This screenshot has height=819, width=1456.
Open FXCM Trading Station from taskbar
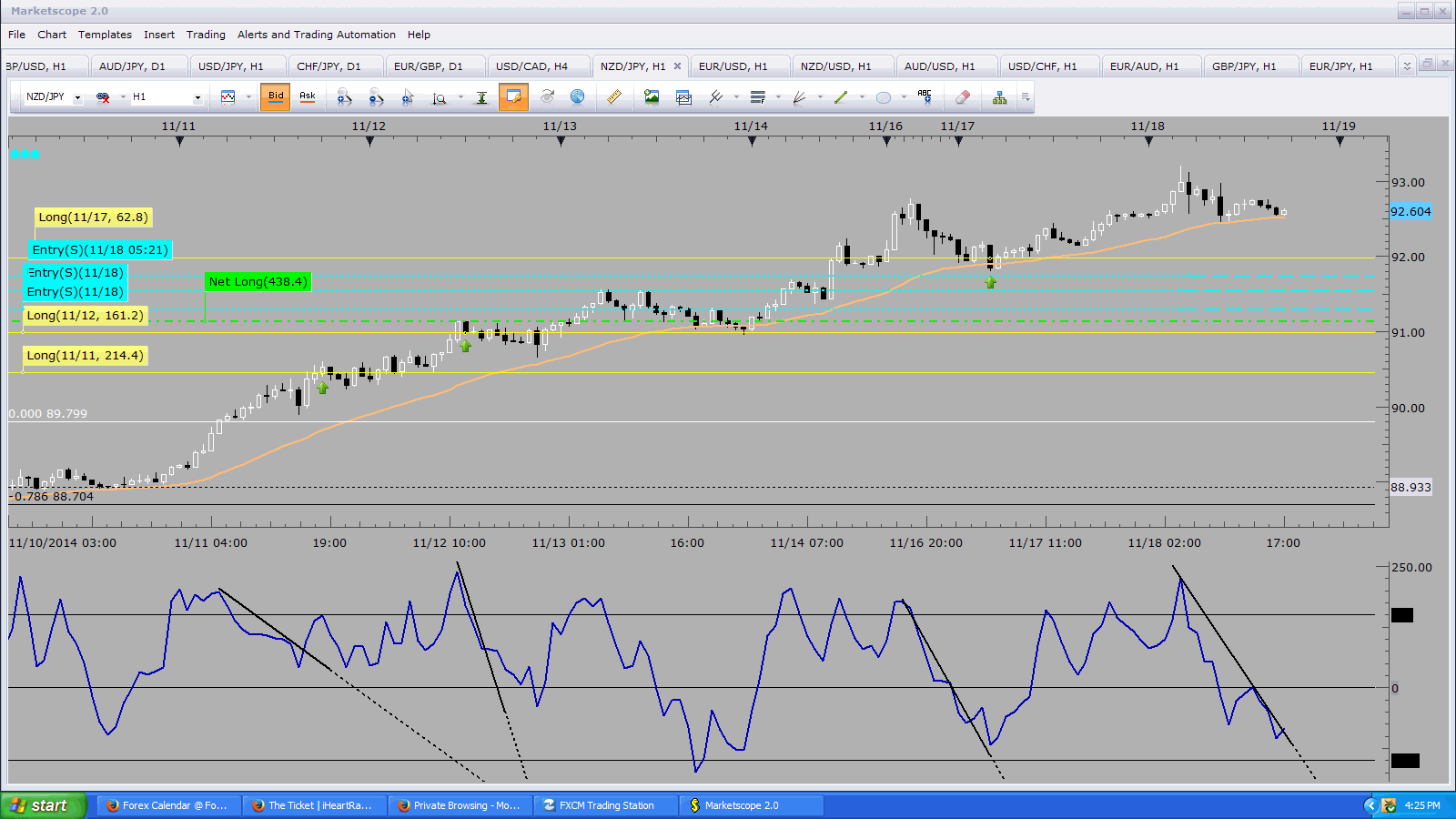coord(606,805)
